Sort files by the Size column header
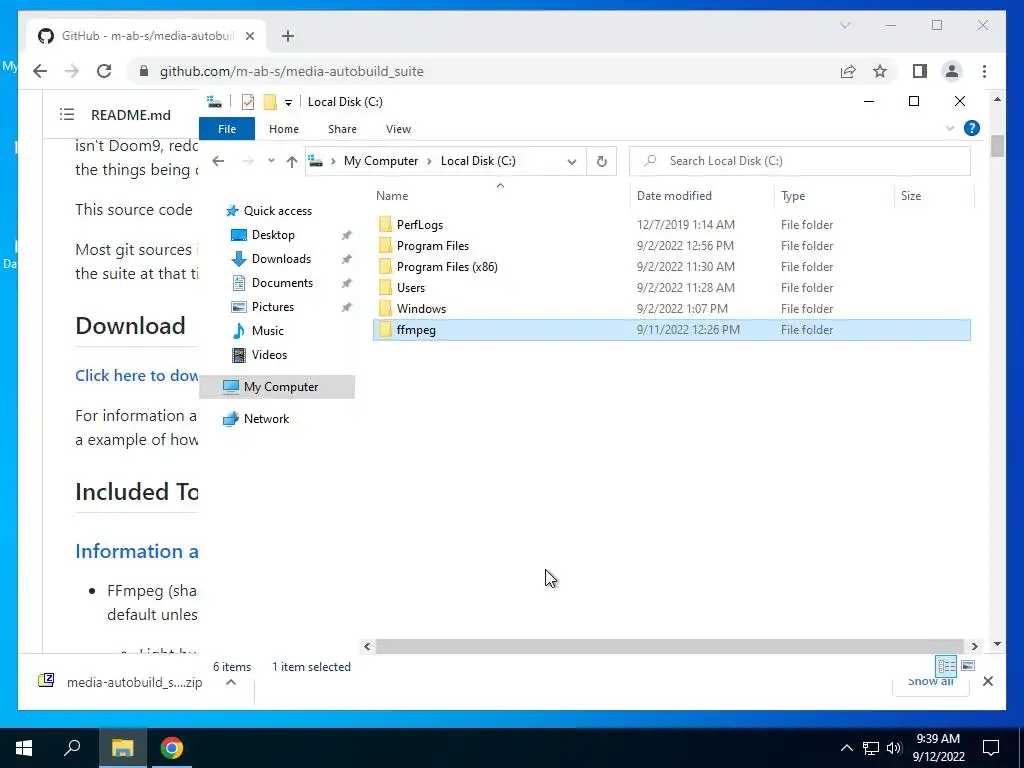 [x=910, y=196]
